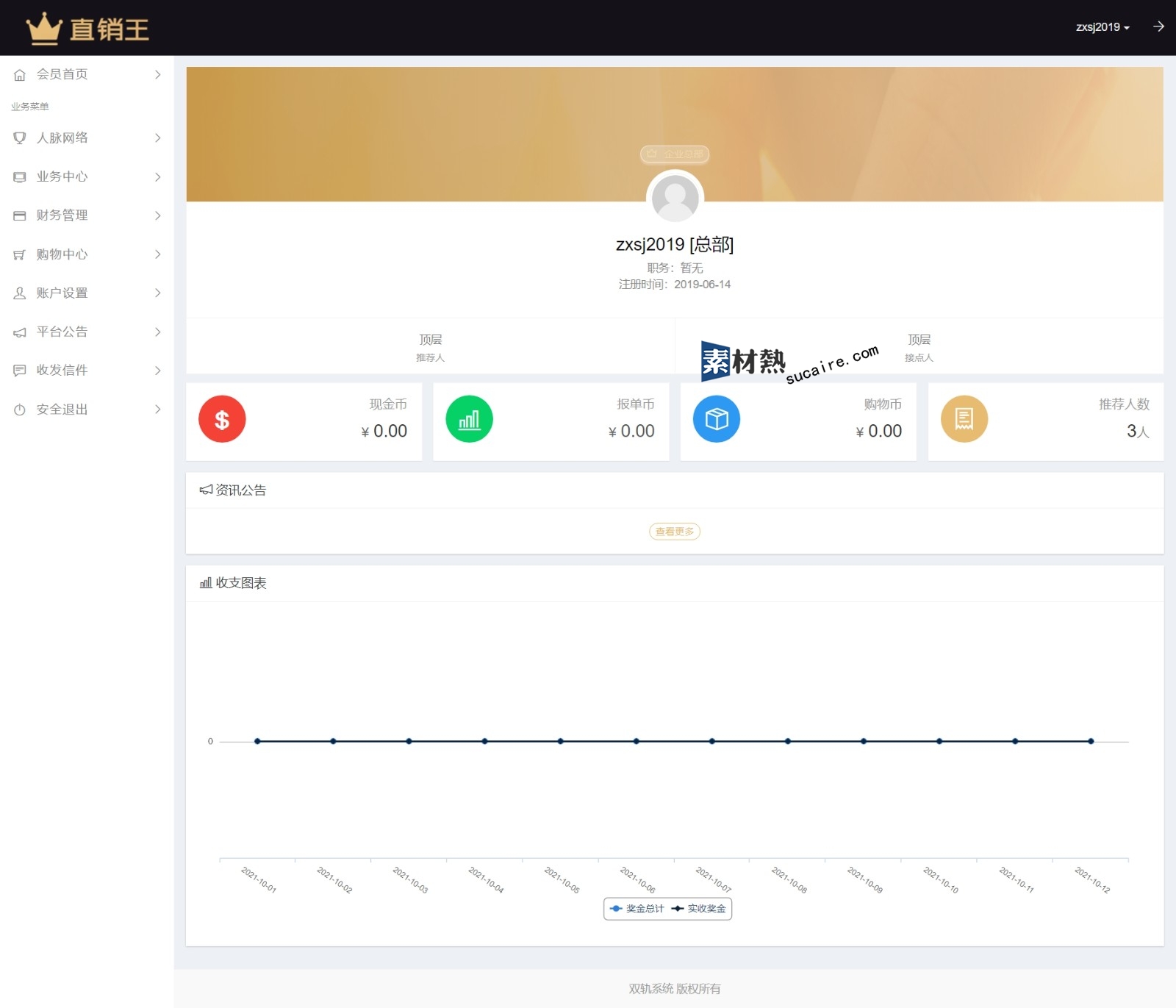Viewport: 1176px width, 1008px height.
Task: Click the green chart icon for 报单币
Action: click(469, 419)
